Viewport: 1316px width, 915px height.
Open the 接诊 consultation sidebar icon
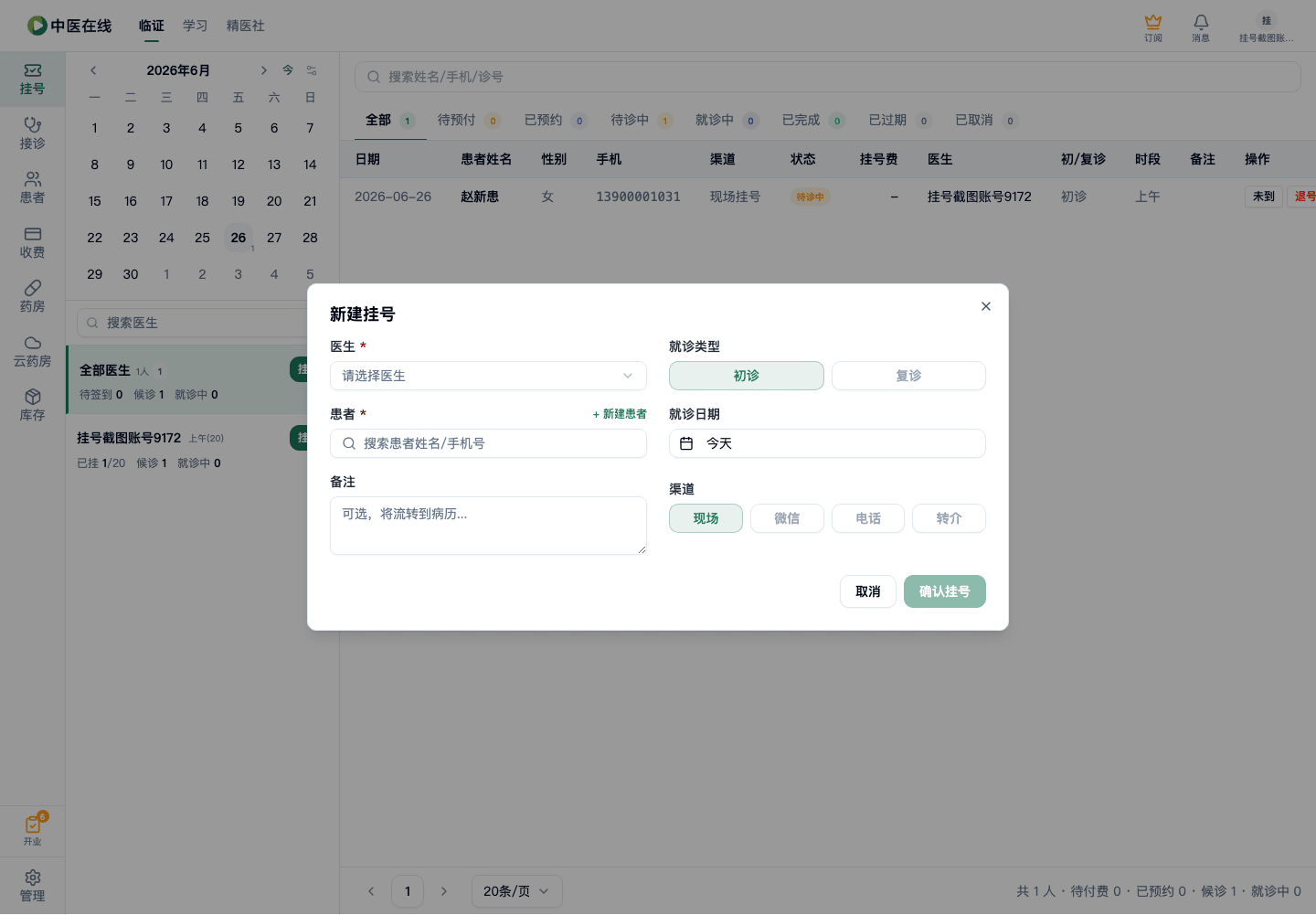click(32, 133)
